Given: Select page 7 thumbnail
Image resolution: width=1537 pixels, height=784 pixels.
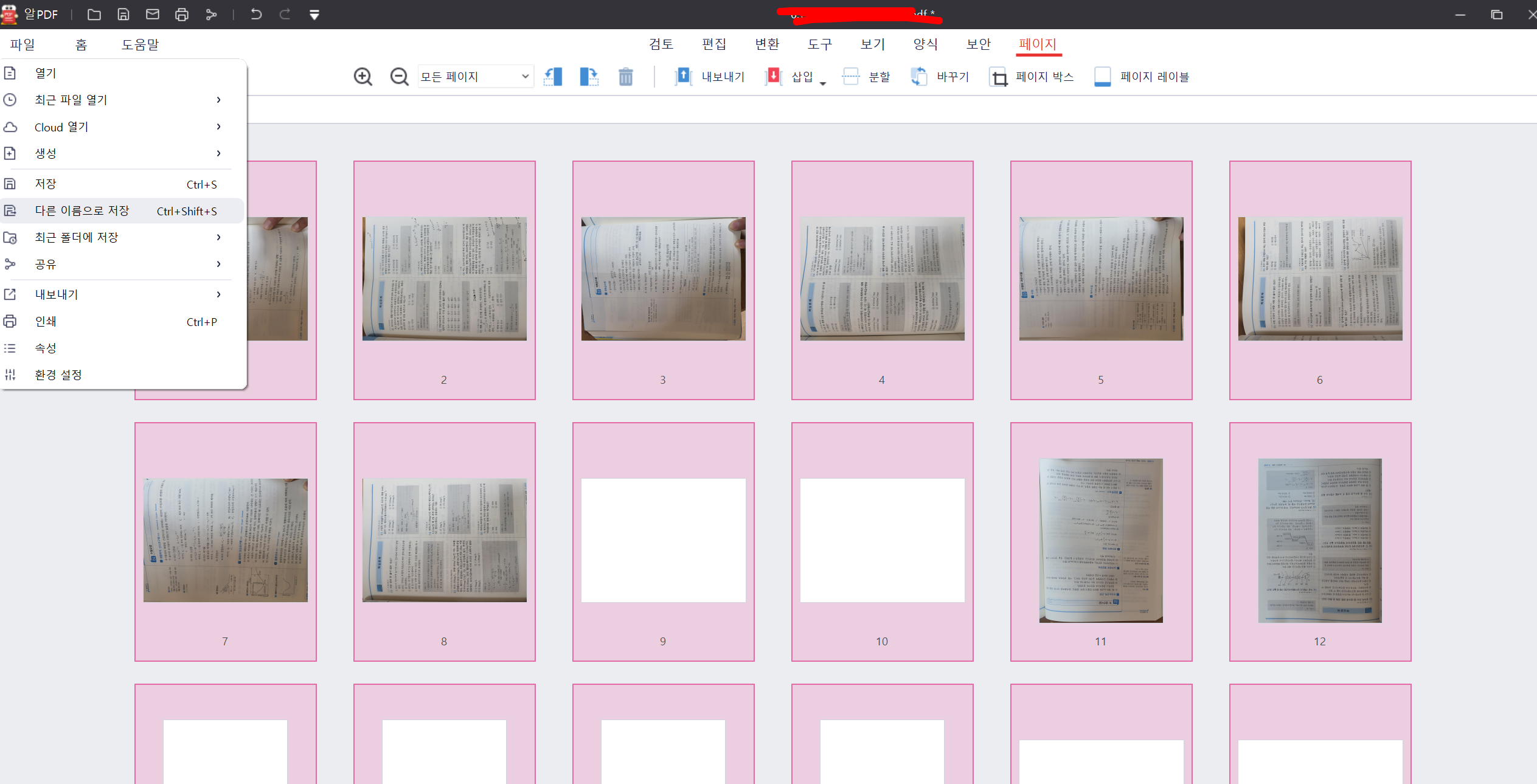Looking at the screenshot, I should click(226, 541).
